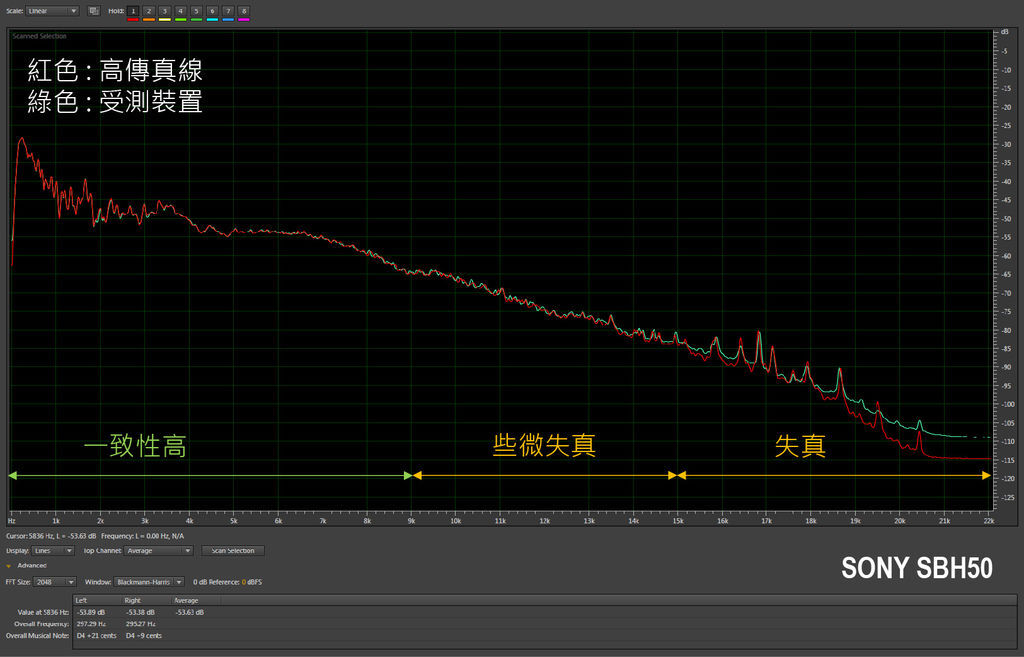Click the Average column header in table
Image resolution: width=1024 pixels, height=657 pixels.
tap(187, 600)
